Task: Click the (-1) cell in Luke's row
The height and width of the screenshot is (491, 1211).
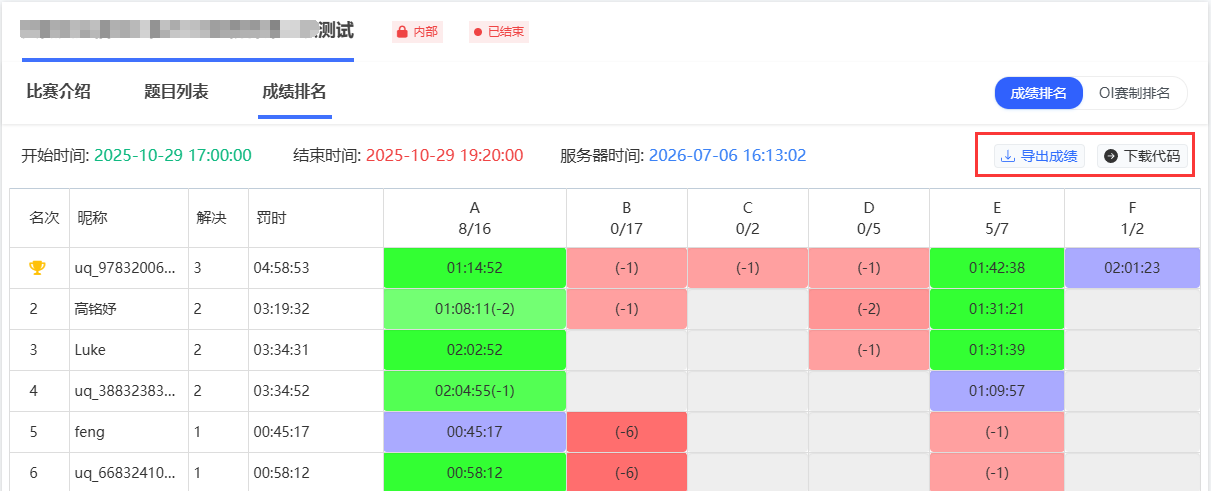Action: tap(868, 350)
